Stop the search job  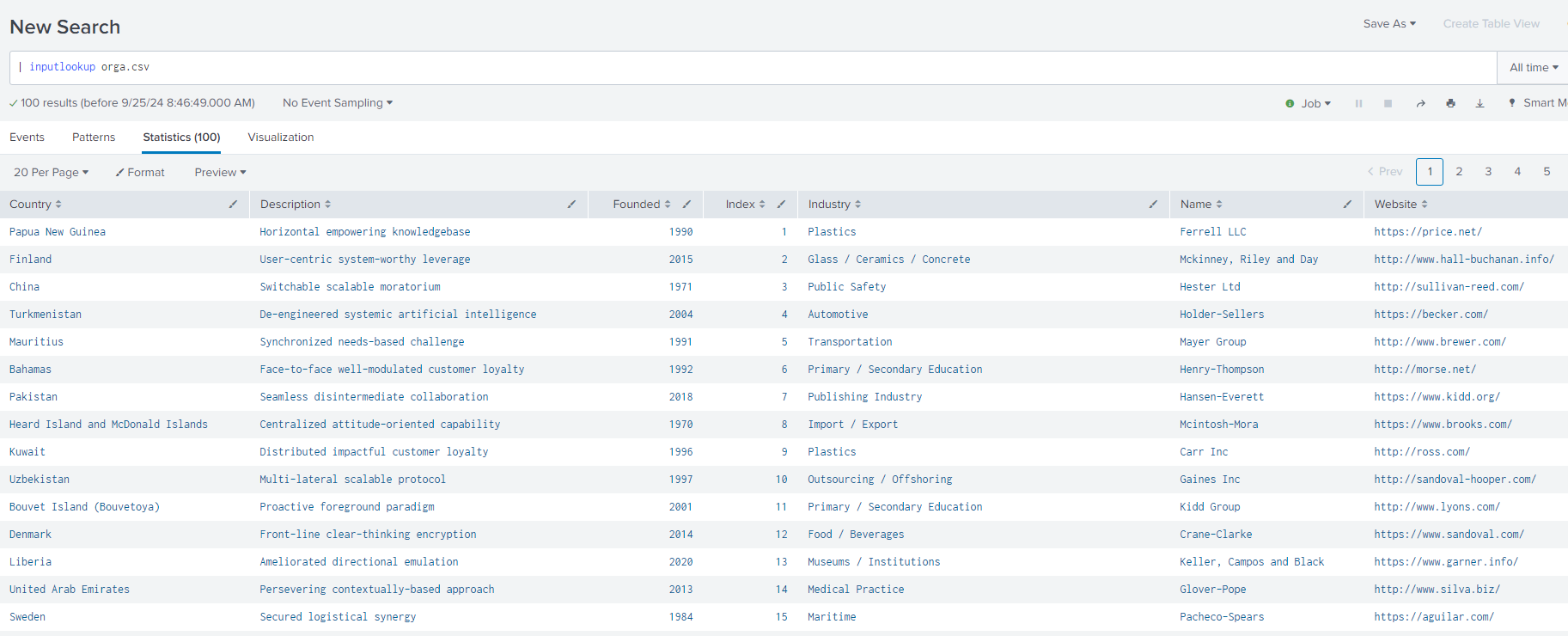(x=1388, y=103)
